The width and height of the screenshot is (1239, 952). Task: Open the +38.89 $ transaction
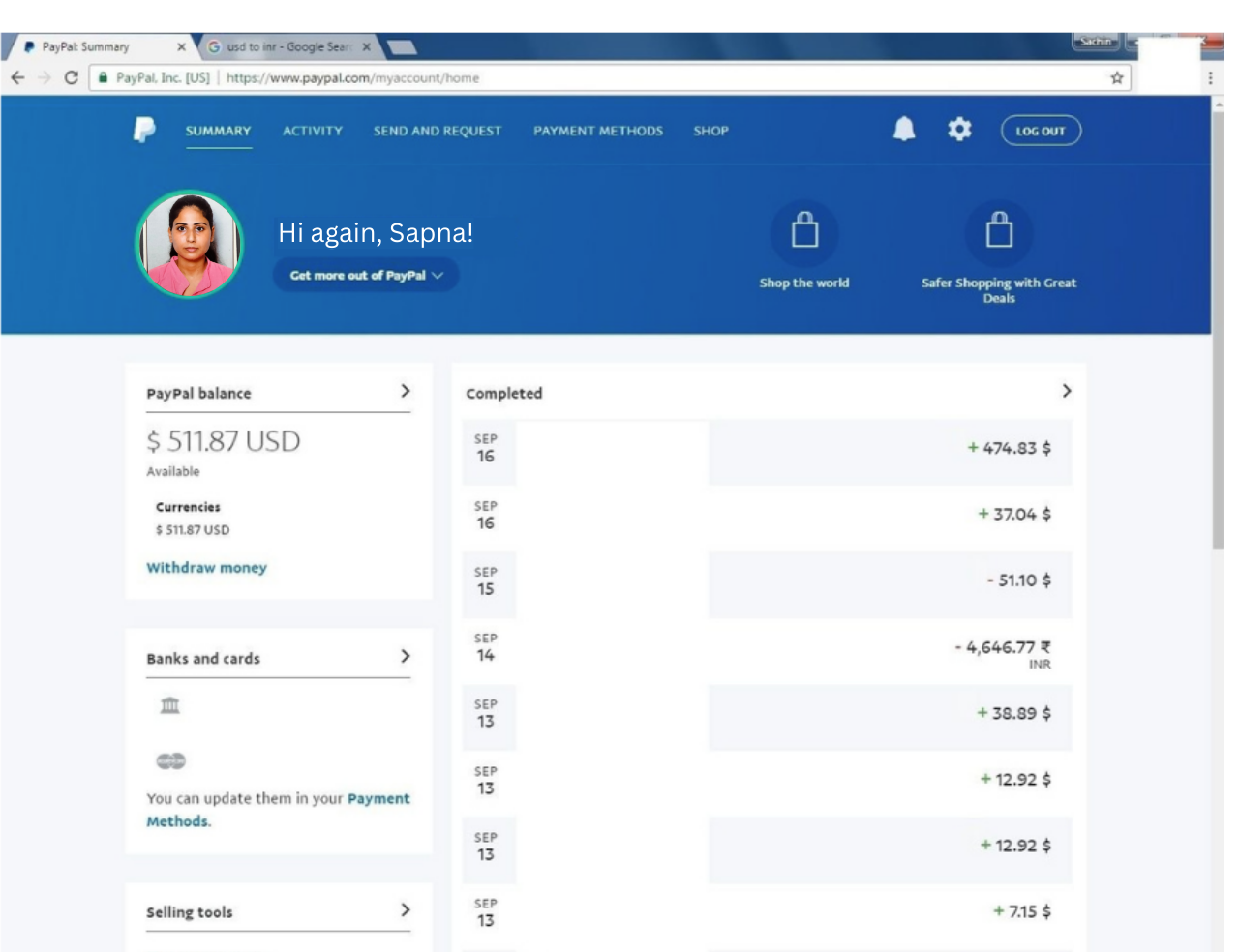767,717
